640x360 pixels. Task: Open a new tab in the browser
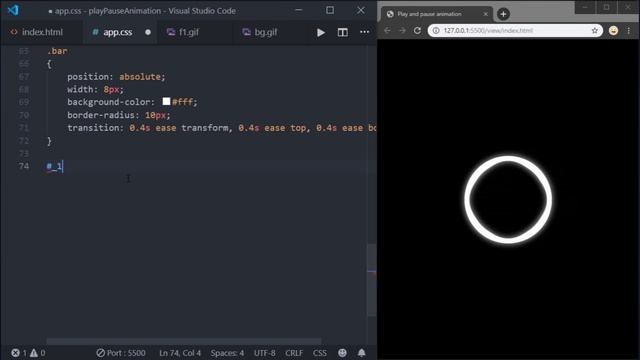(x=503, y=14)
